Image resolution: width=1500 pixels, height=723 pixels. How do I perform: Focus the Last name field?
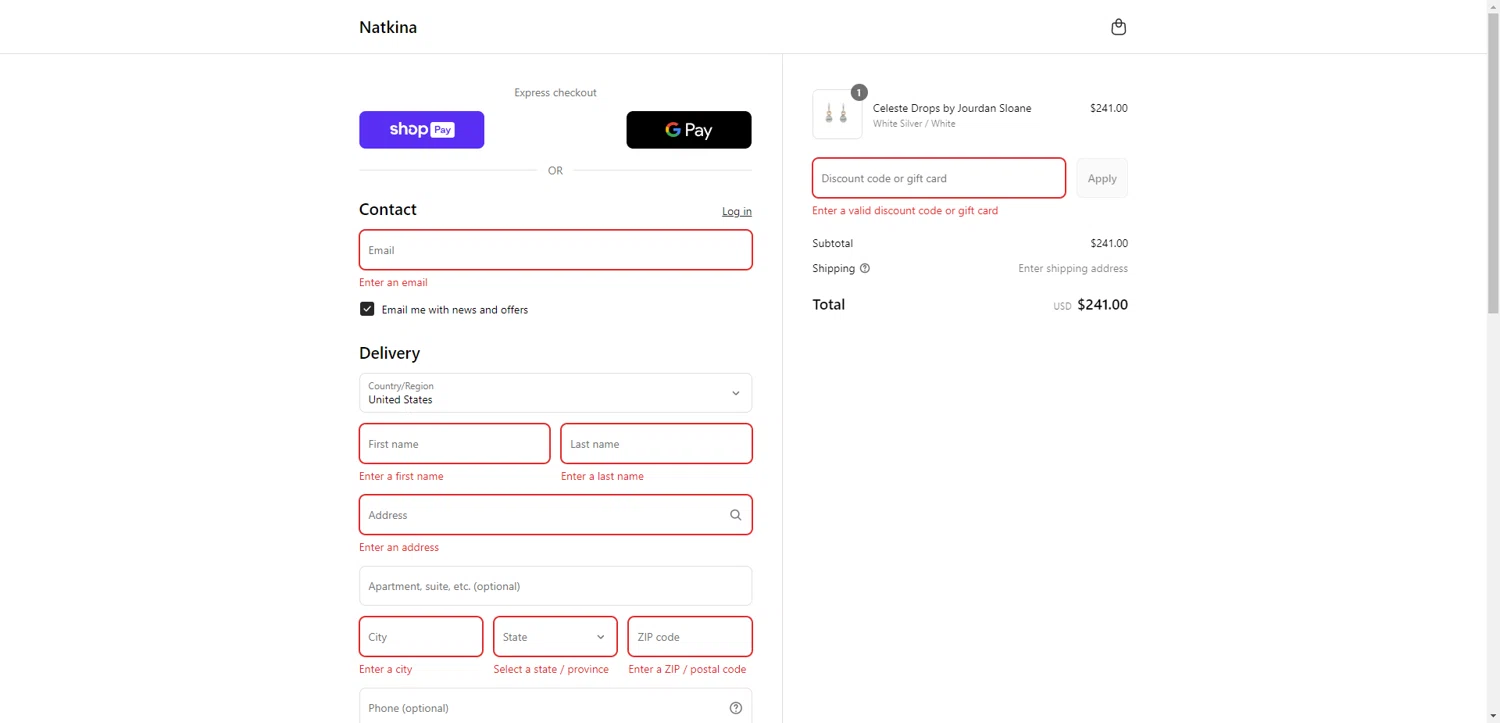coord(656,444)
